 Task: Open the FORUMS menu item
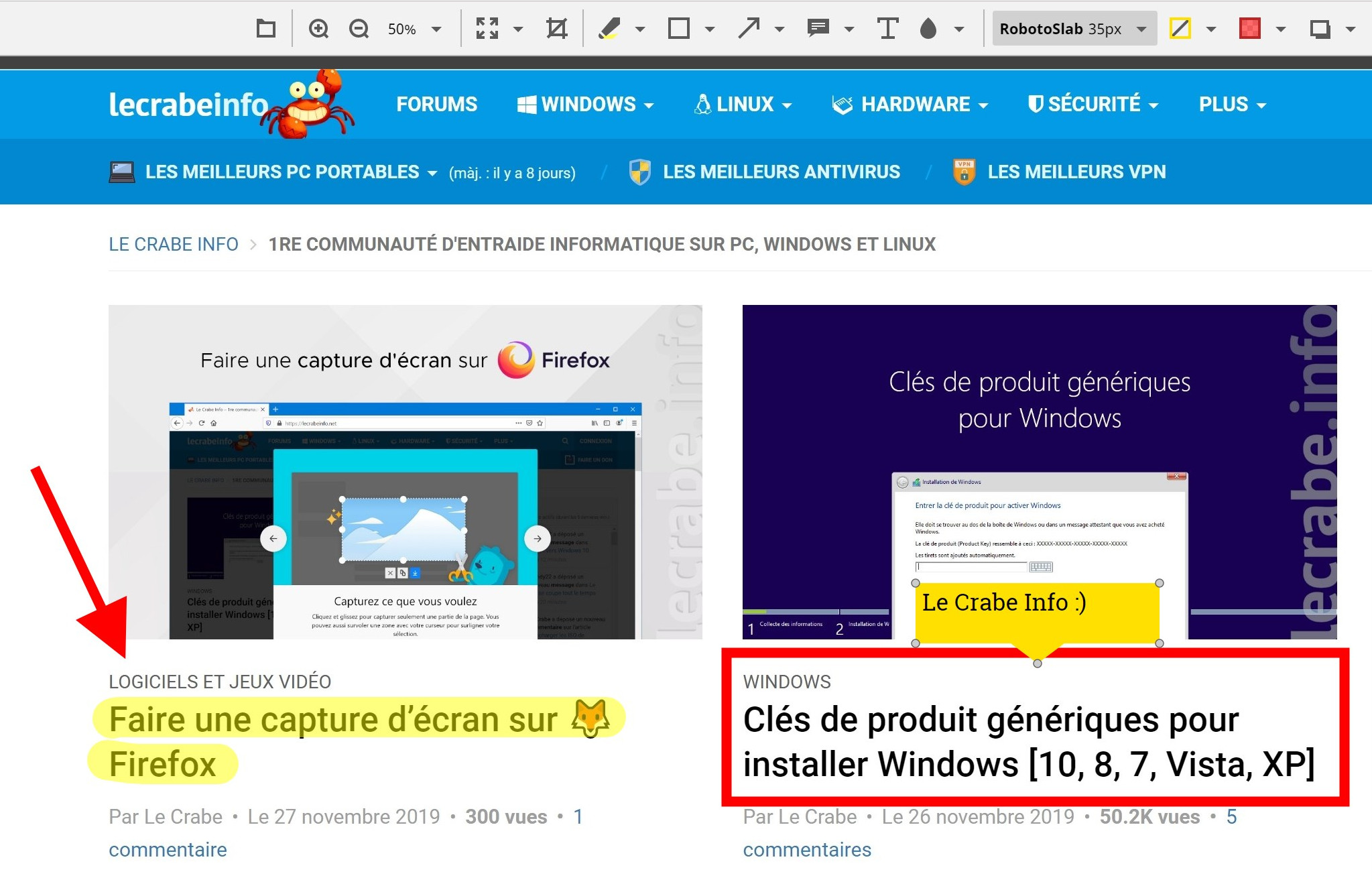pyautogui.click(x=437, y=105)
